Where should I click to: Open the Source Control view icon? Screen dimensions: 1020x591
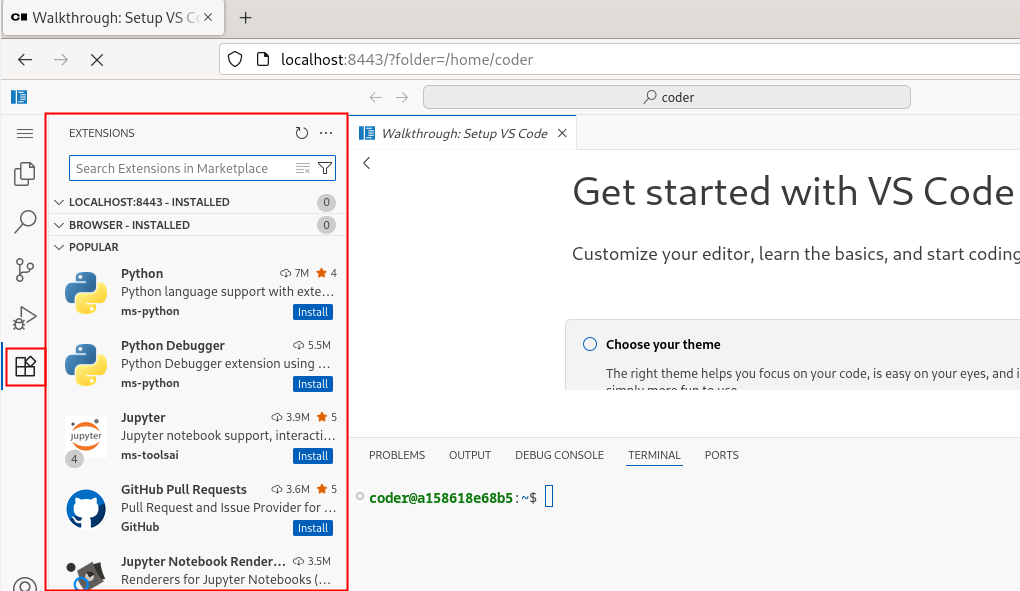point(25,270)
